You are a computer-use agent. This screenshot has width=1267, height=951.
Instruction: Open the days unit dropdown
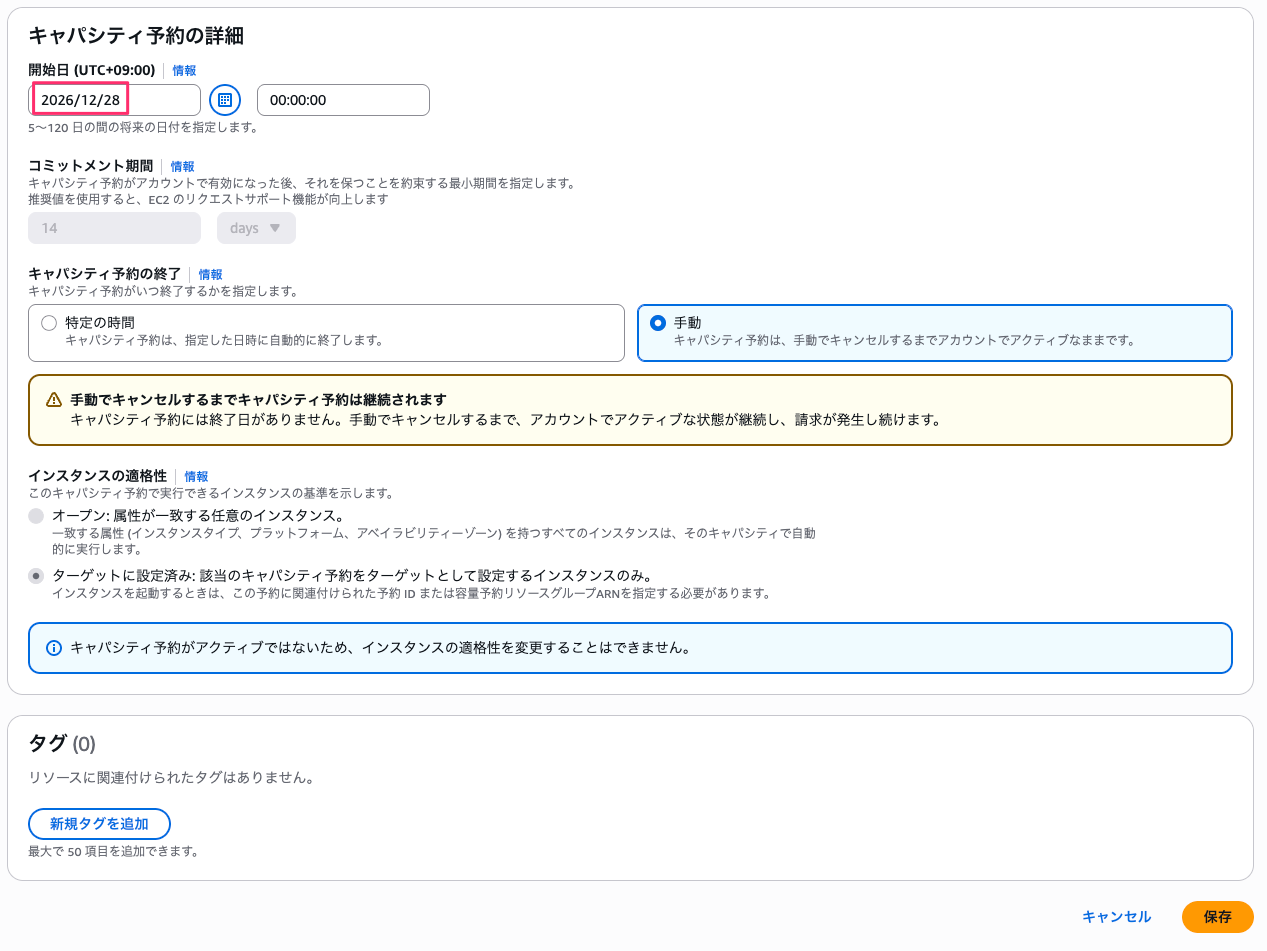[256, 228]
